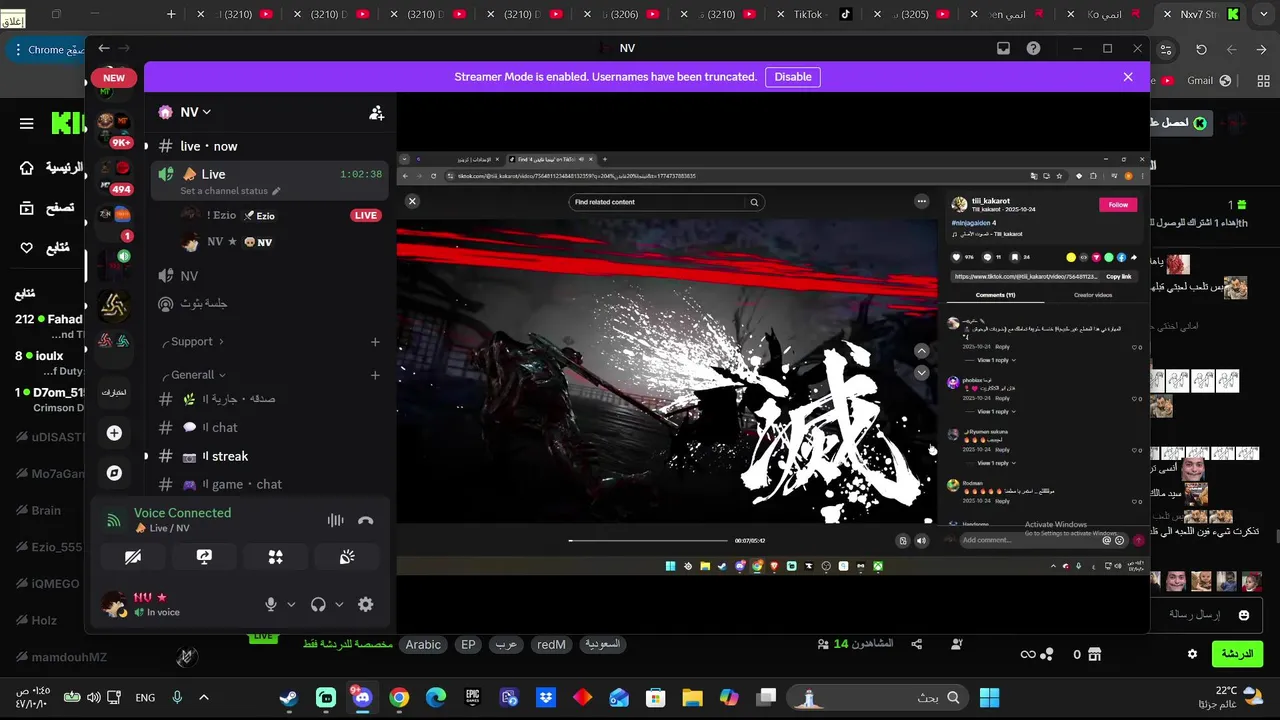1280x720 pixels.
Task: Open the live · now text channel
Action: pyautogui.click(x=269, y=146)
